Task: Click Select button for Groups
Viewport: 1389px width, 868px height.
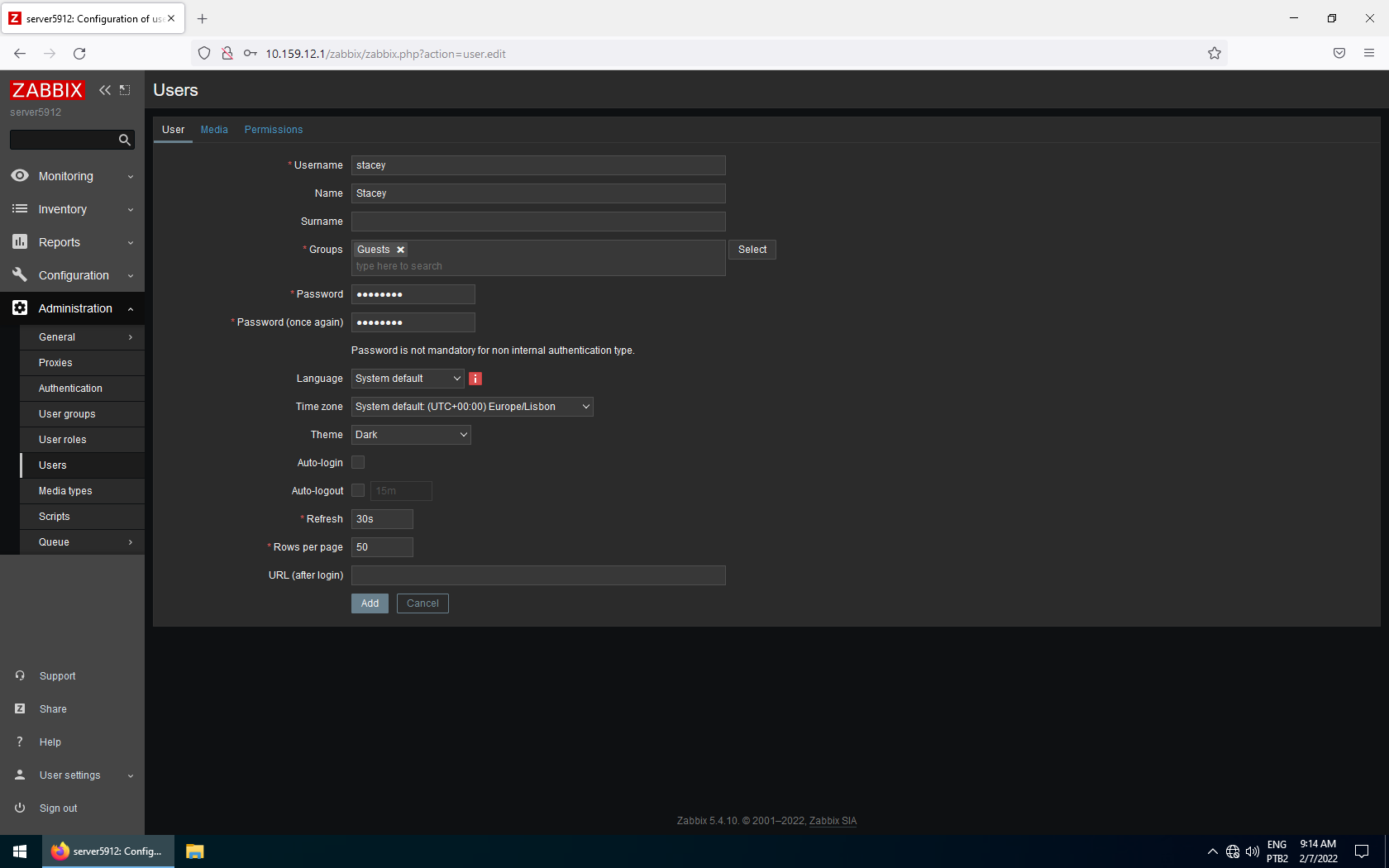Action: (x=752, y=250)
